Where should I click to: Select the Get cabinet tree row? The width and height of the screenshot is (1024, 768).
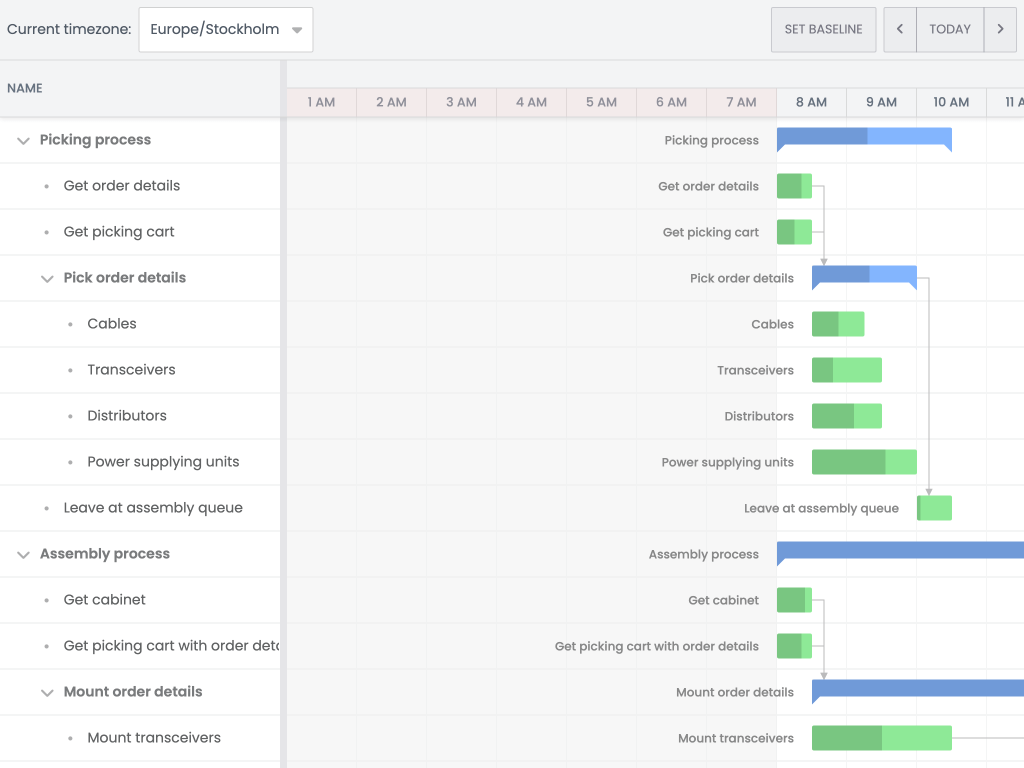coord(140,600)
